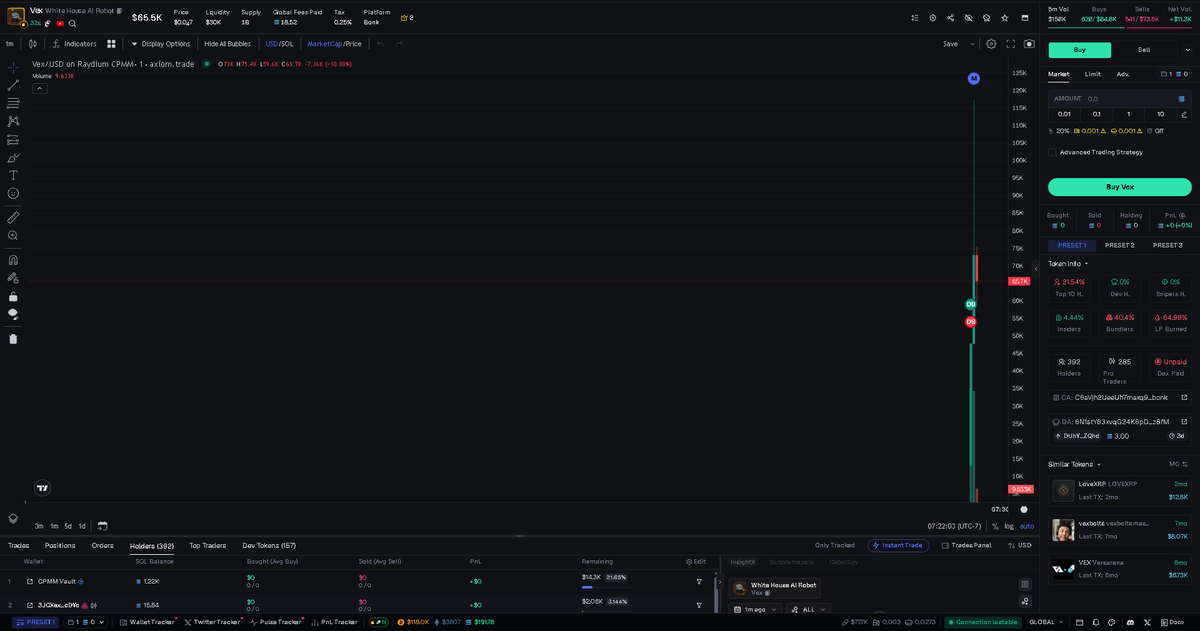Hide All Bubbles on chart
Image resolution: width=1200 pixels, height=631 pixels.
point(227,44)
